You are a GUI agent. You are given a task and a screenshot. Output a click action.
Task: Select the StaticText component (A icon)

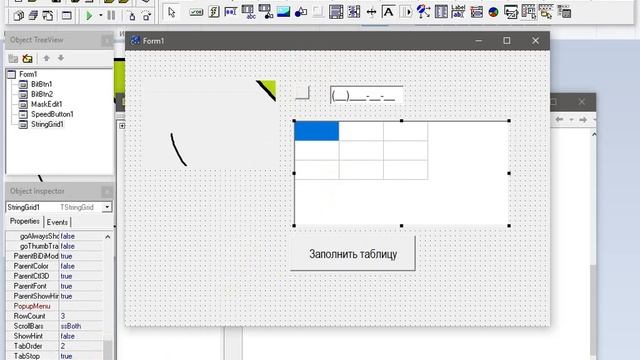[388, 12]
